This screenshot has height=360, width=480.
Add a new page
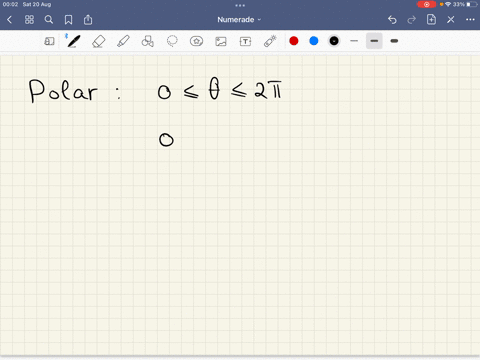click(x=431, y=20)
